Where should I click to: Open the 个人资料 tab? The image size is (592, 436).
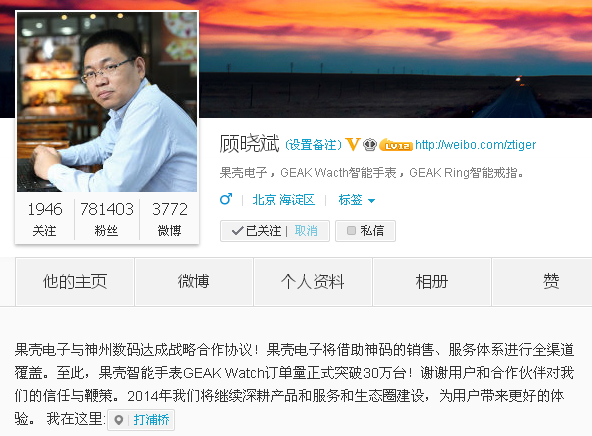click(313, 282)
